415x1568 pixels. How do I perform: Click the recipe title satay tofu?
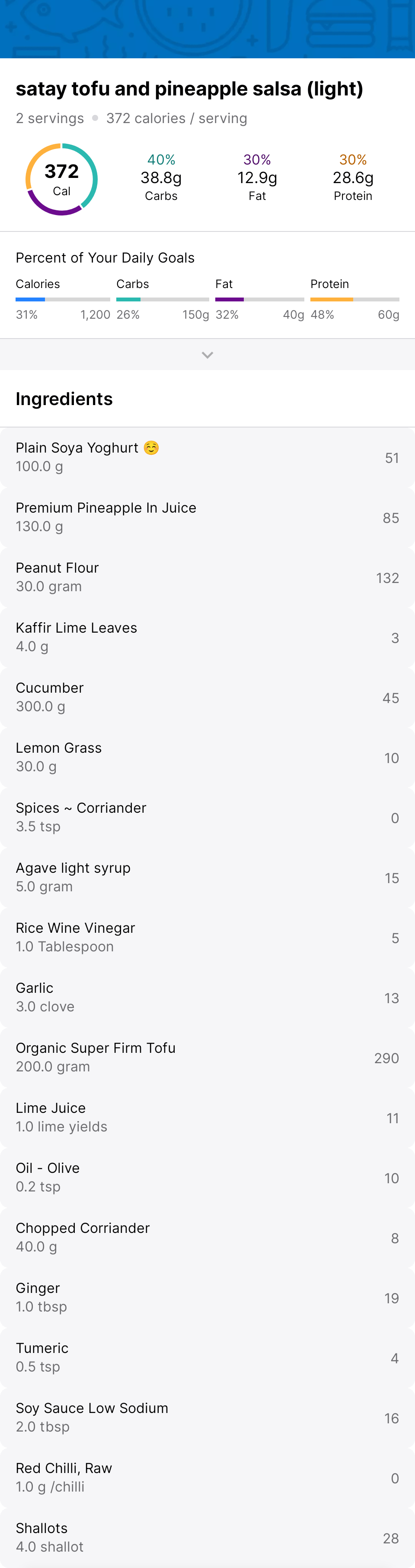click(189, 89)
